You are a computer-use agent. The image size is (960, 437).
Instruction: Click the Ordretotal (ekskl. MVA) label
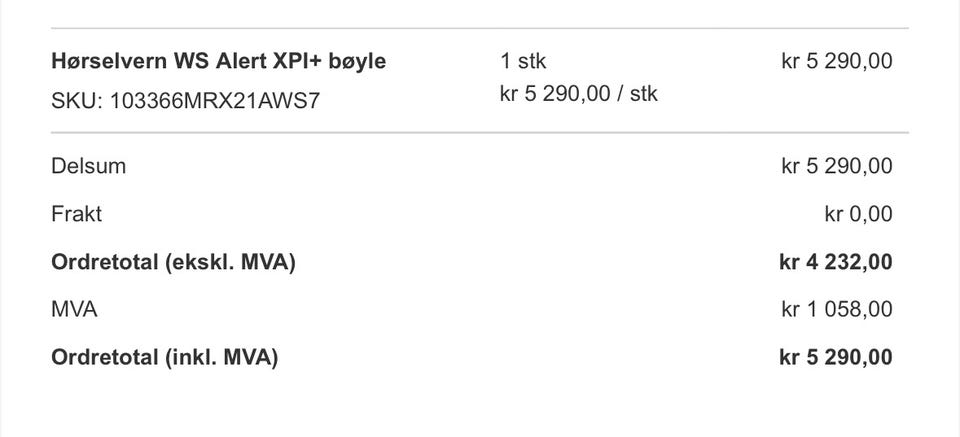pyautogui.click(x=173, y=262)
